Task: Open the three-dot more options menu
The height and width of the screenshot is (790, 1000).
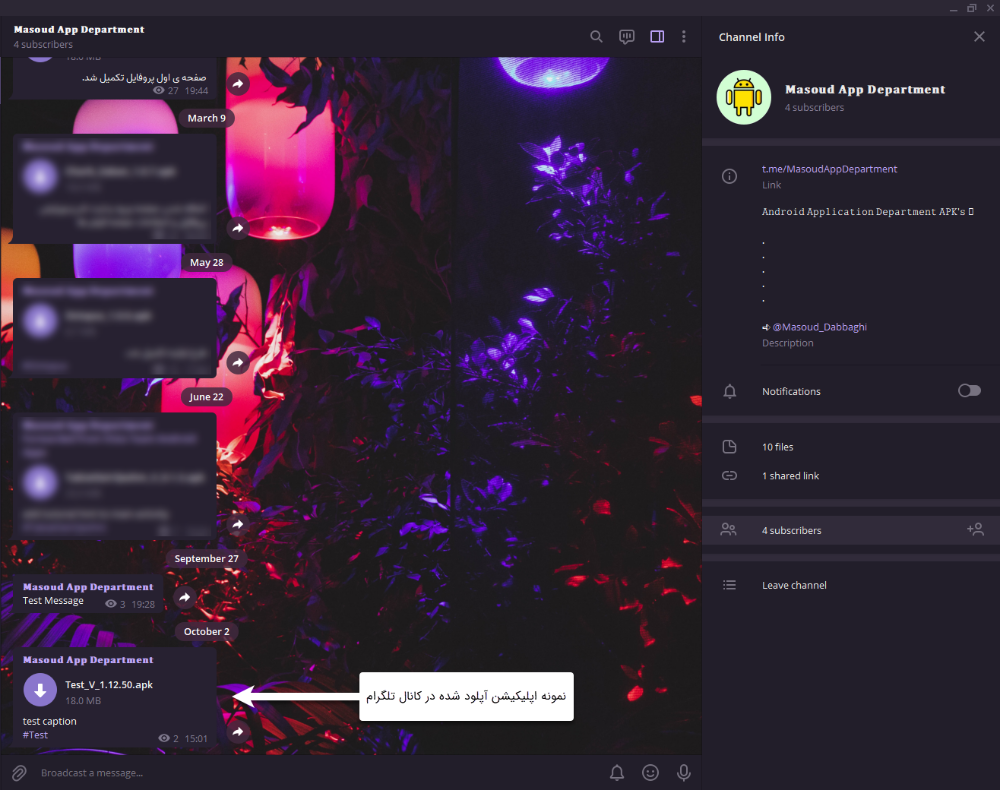Action: tap(684, 36)
